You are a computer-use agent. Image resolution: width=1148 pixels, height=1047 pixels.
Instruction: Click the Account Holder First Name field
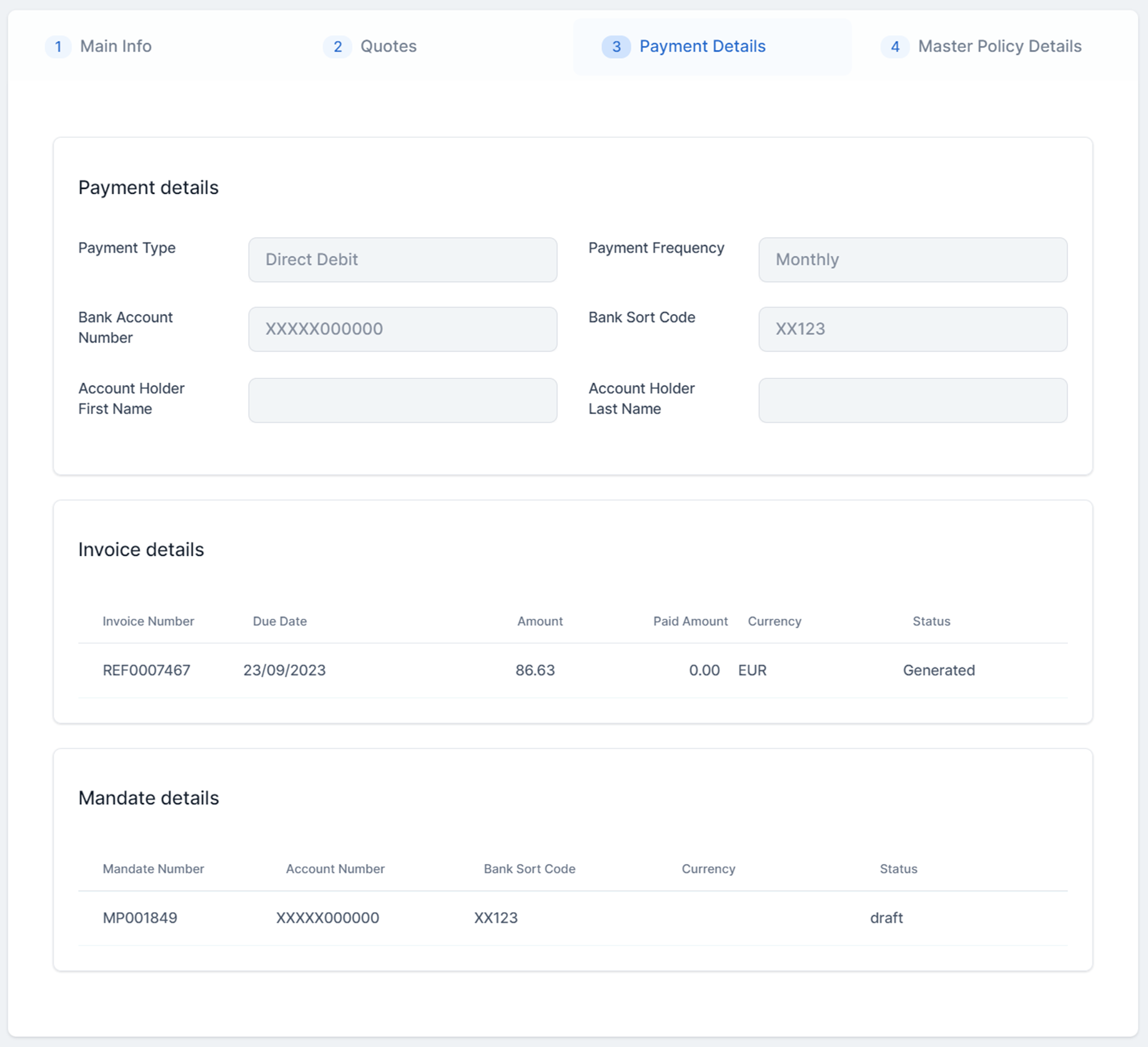click(x=402, y=400)
